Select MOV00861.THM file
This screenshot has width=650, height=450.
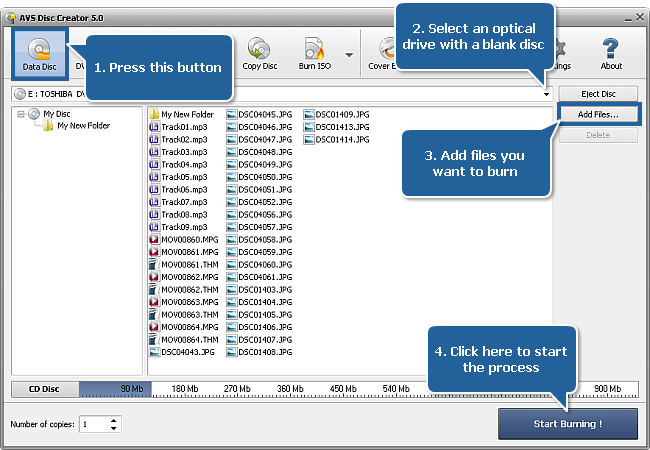(184, 264)
